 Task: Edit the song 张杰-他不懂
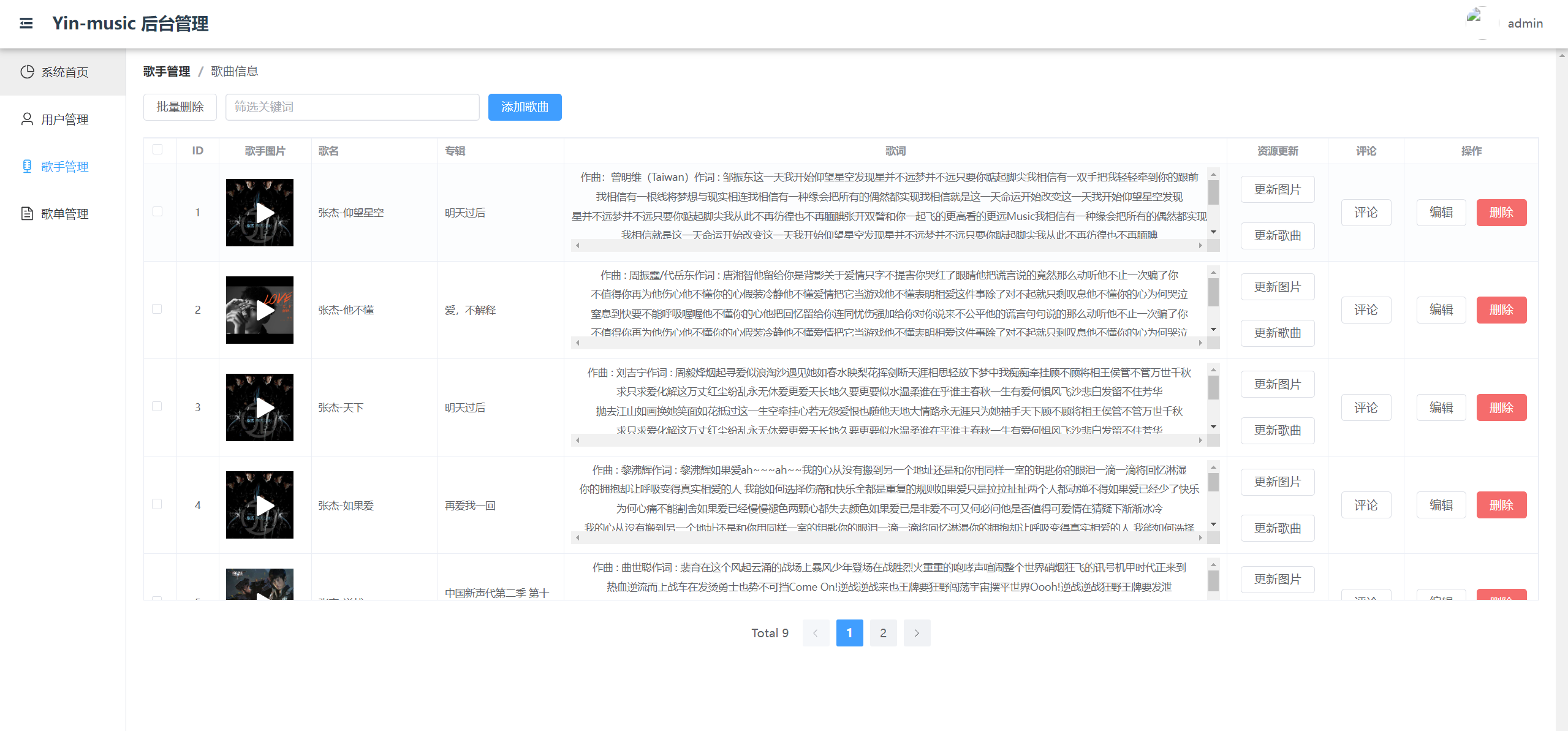(1441, 310)
